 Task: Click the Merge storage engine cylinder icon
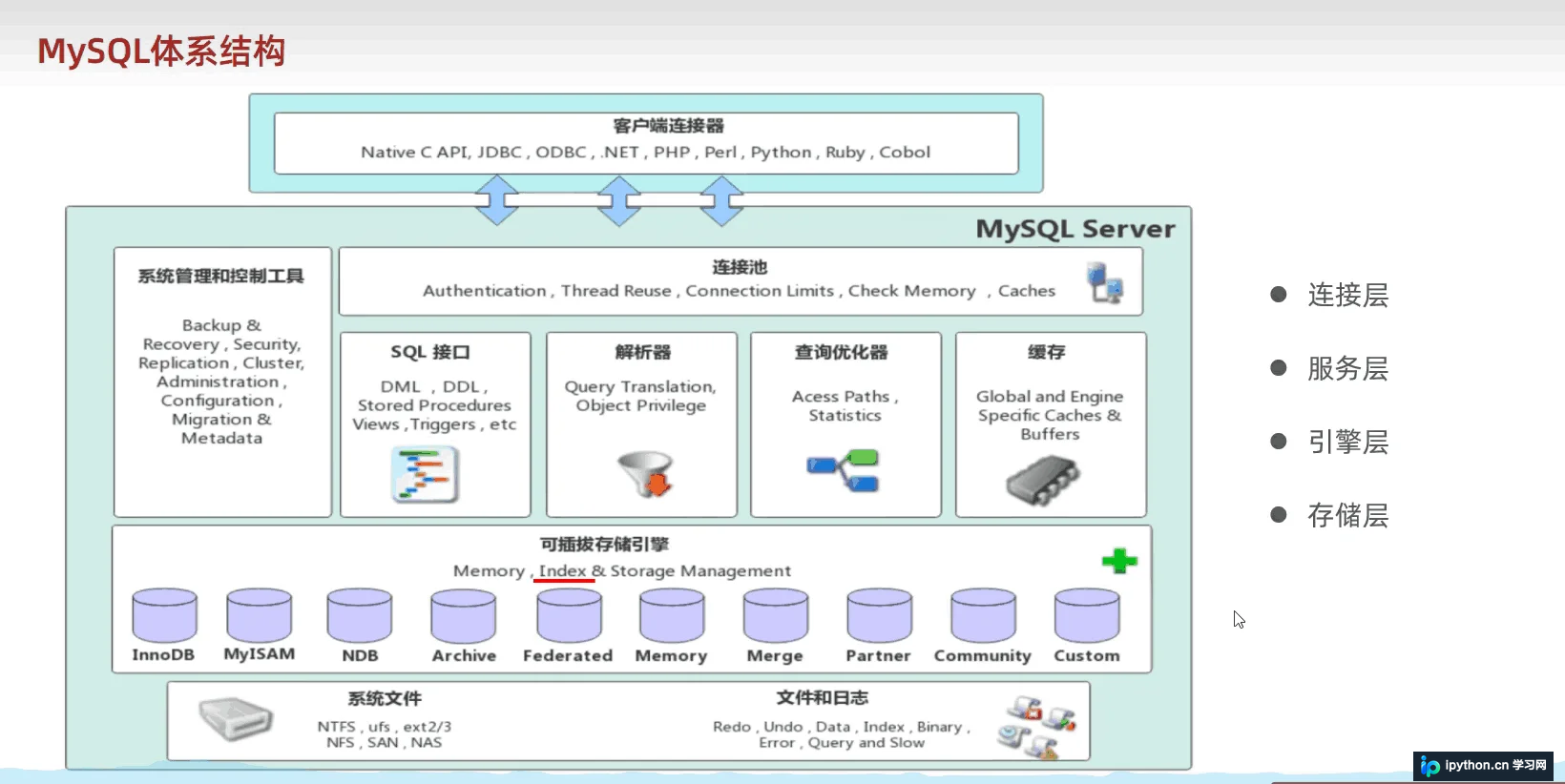(777, 615)
